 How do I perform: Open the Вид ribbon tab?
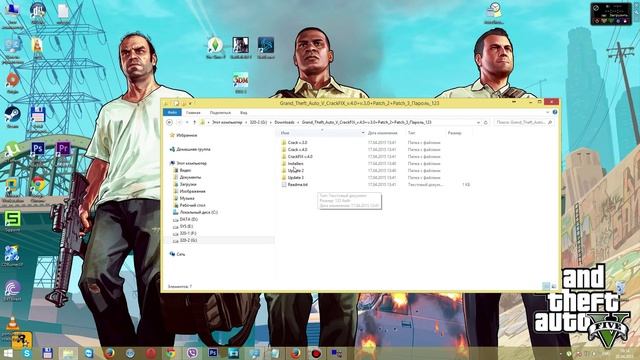tap(243, 113)
